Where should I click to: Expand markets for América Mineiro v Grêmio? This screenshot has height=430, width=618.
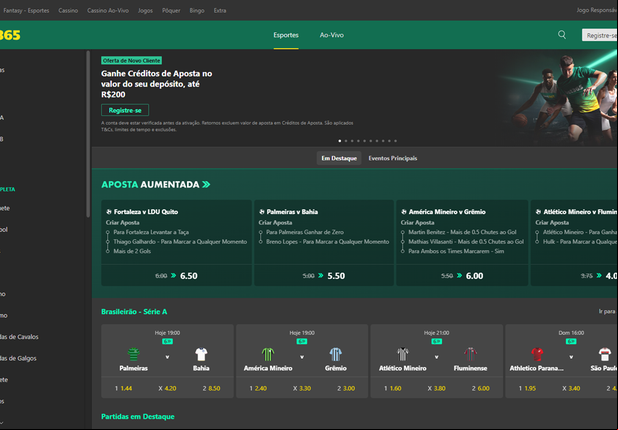[x=302, y=357]
